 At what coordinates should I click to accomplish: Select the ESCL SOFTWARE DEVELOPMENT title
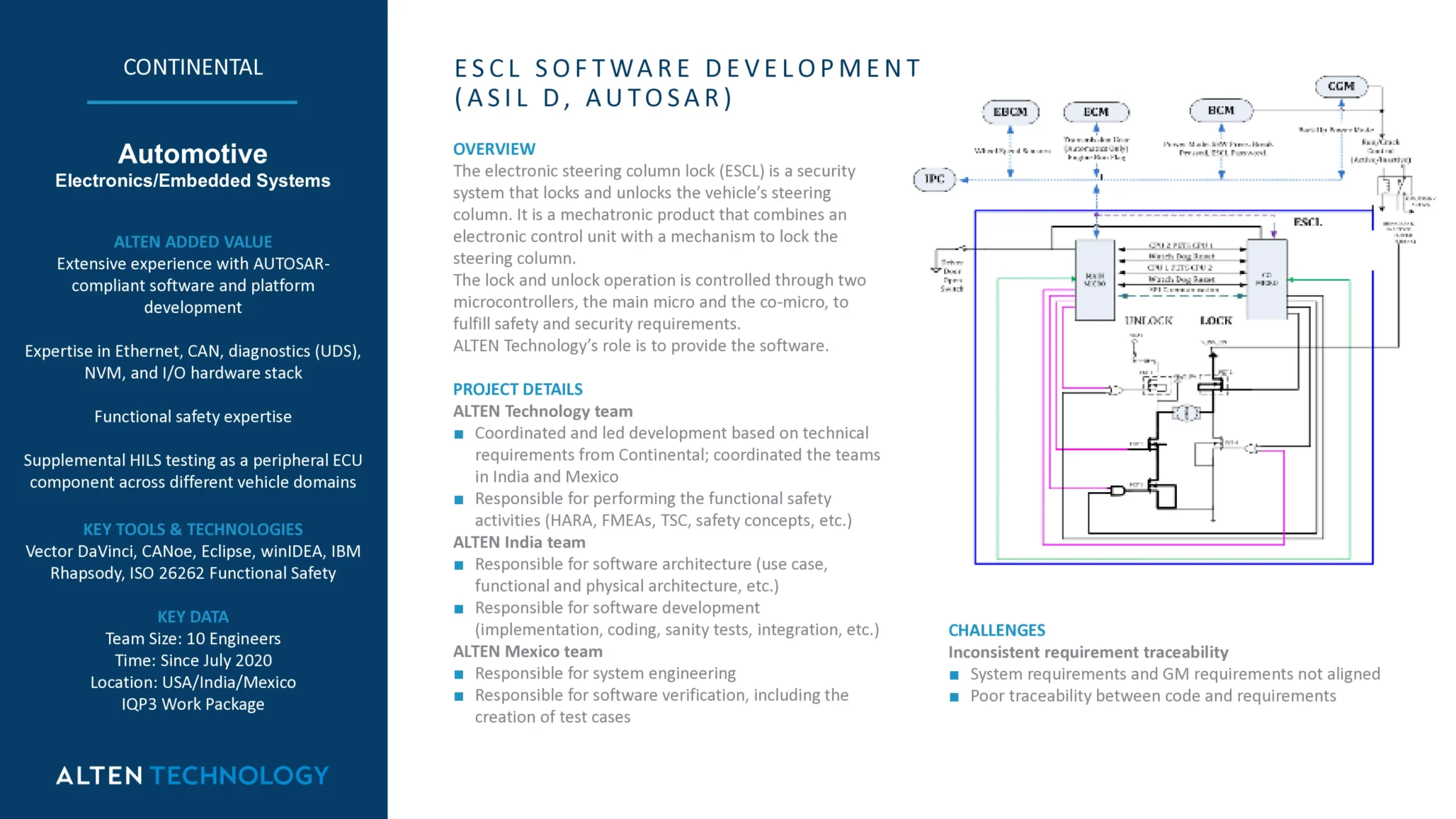coord(687,83)
